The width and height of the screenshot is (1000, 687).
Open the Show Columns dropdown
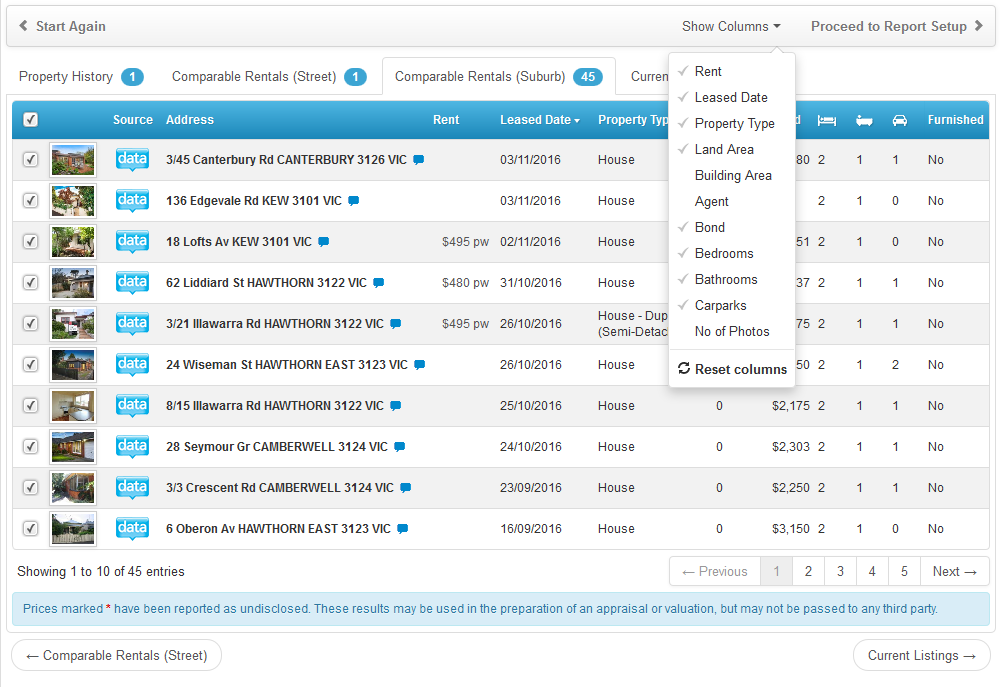point(730,27)
